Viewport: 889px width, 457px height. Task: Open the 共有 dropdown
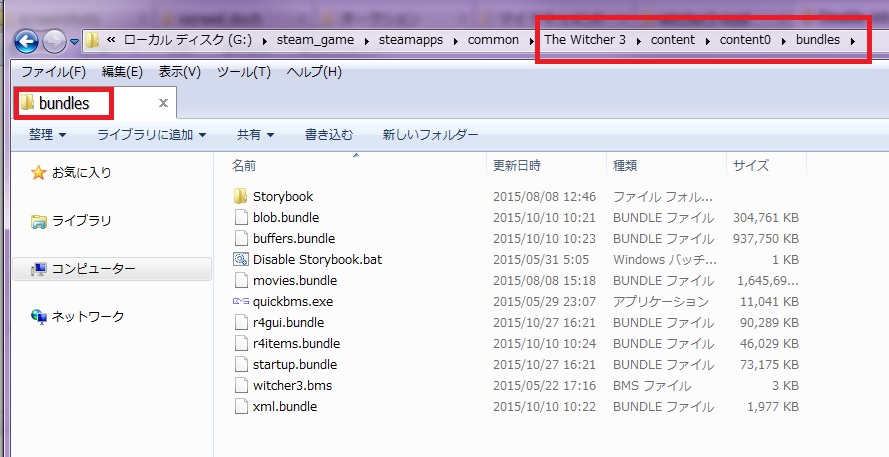256,135
